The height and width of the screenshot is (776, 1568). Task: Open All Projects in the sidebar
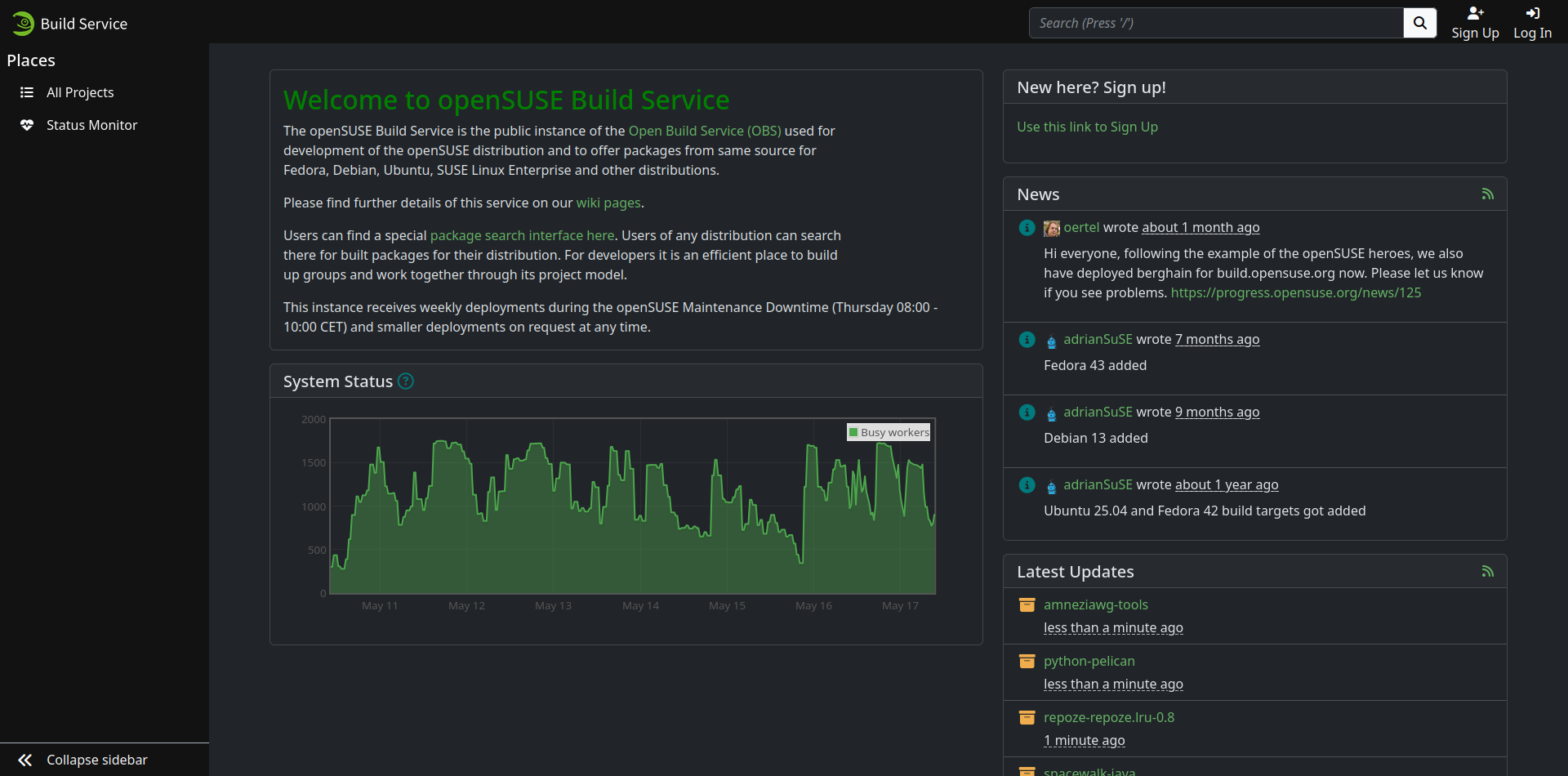[80, 92]
